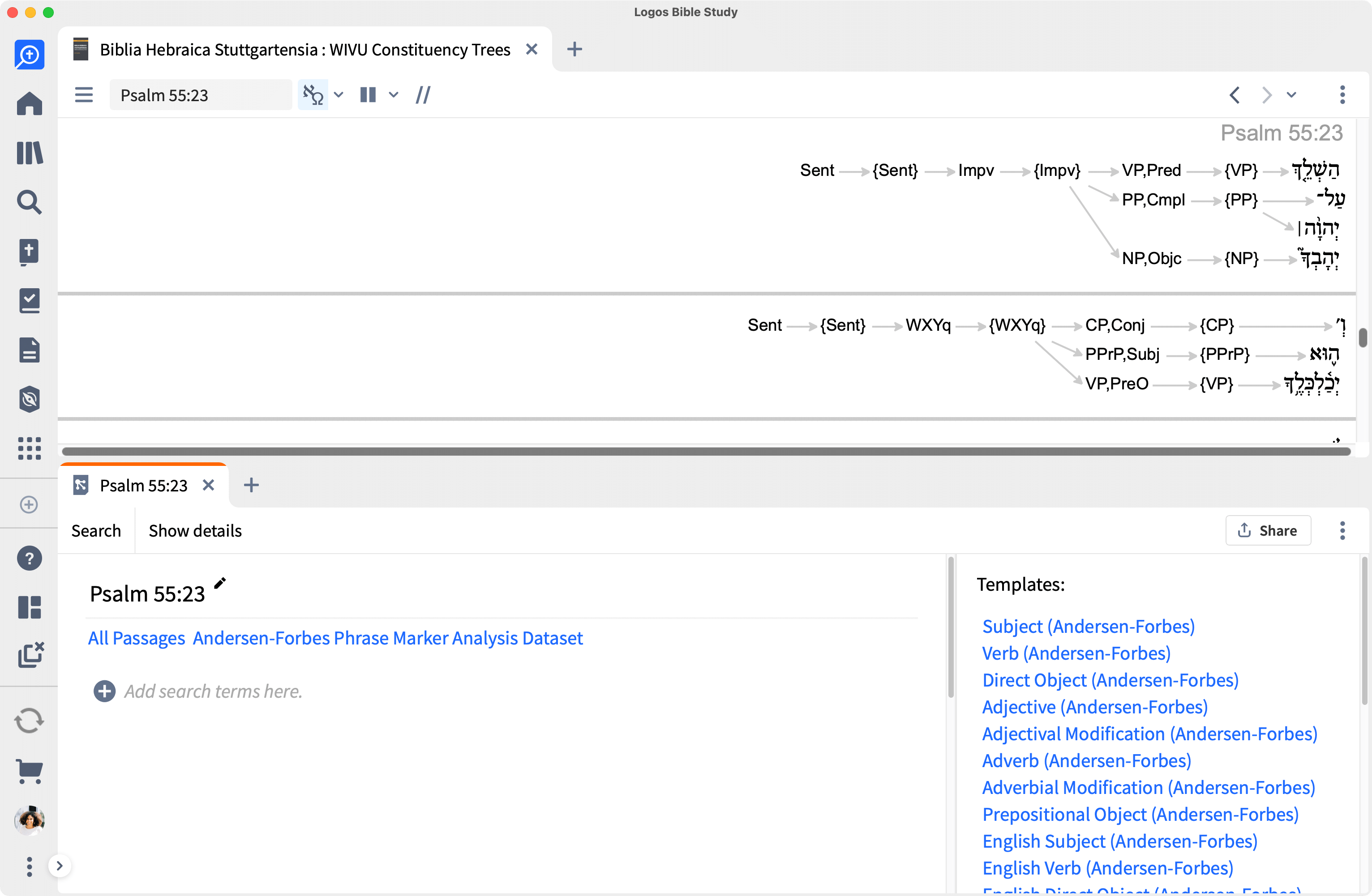Edit the Psalm 55:23 title with pencil
This screenshot has width=1372, height=896.
(219, 583)
